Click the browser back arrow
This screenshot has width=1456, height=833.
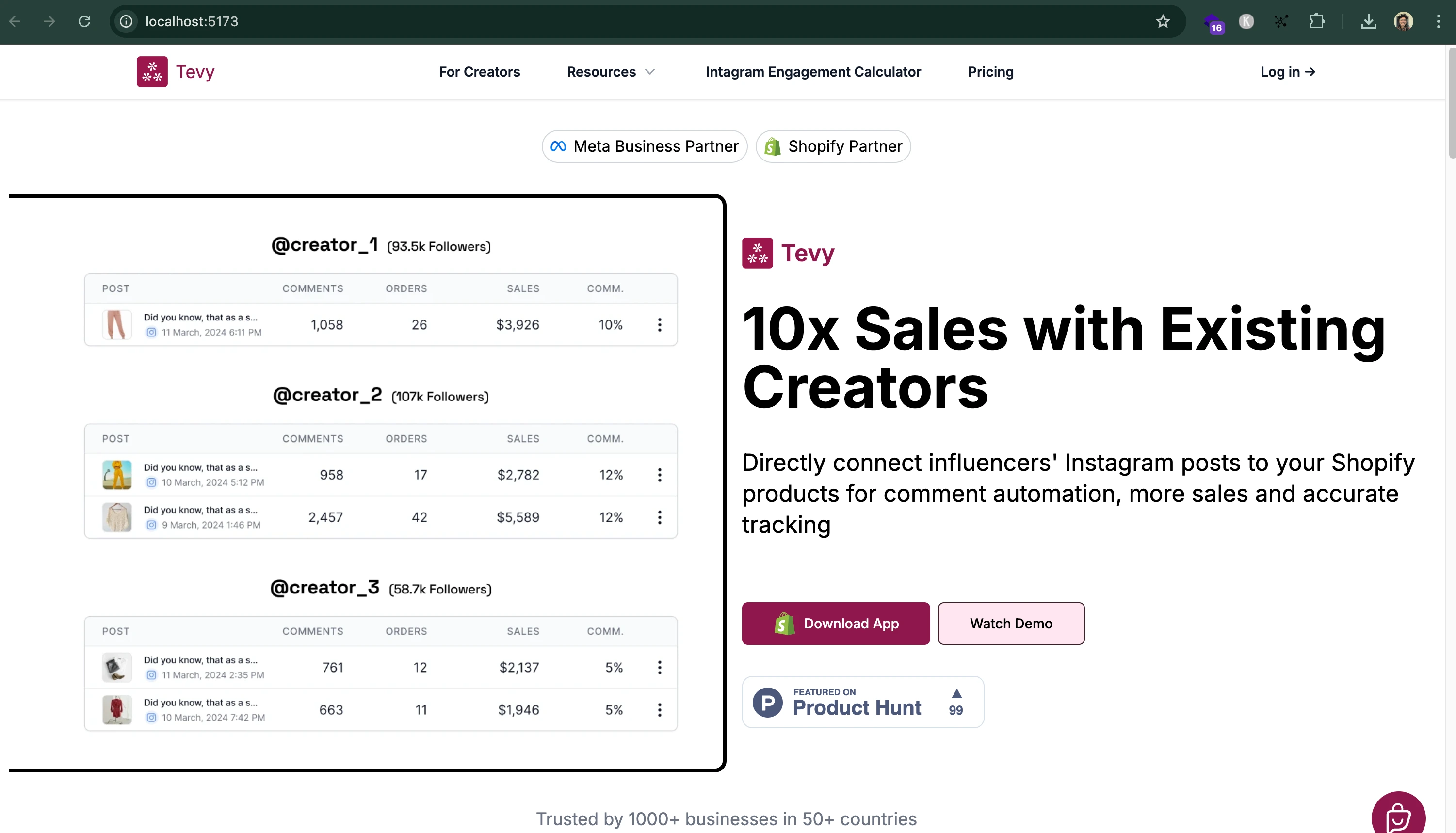pyautogui.click(x=16, y=22)
